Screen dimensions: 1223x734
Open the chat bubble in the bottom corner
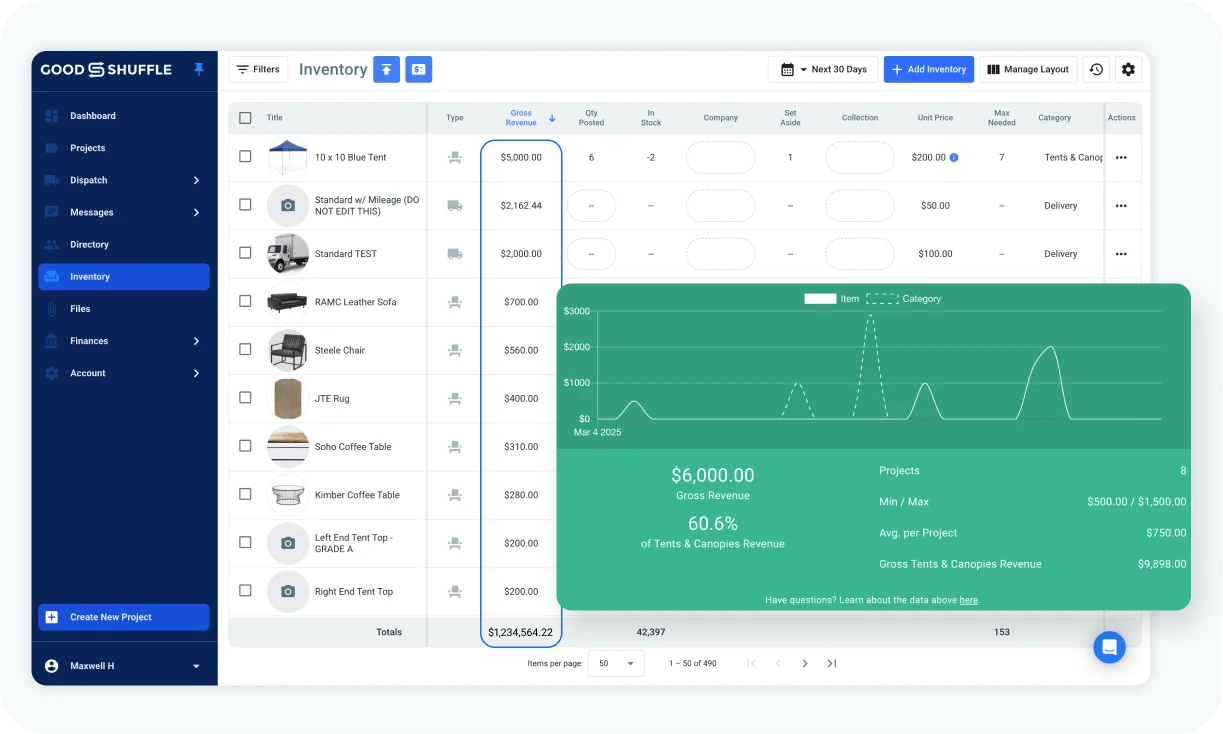tap(1109, 647)
